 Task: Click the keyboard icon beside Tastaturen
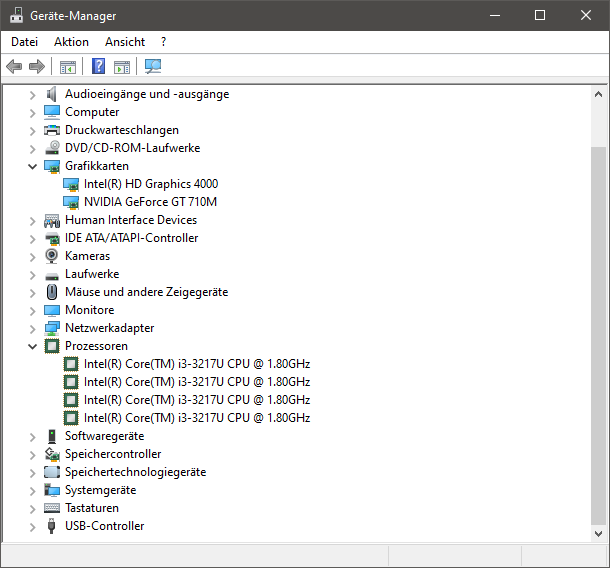coord(52,508)
